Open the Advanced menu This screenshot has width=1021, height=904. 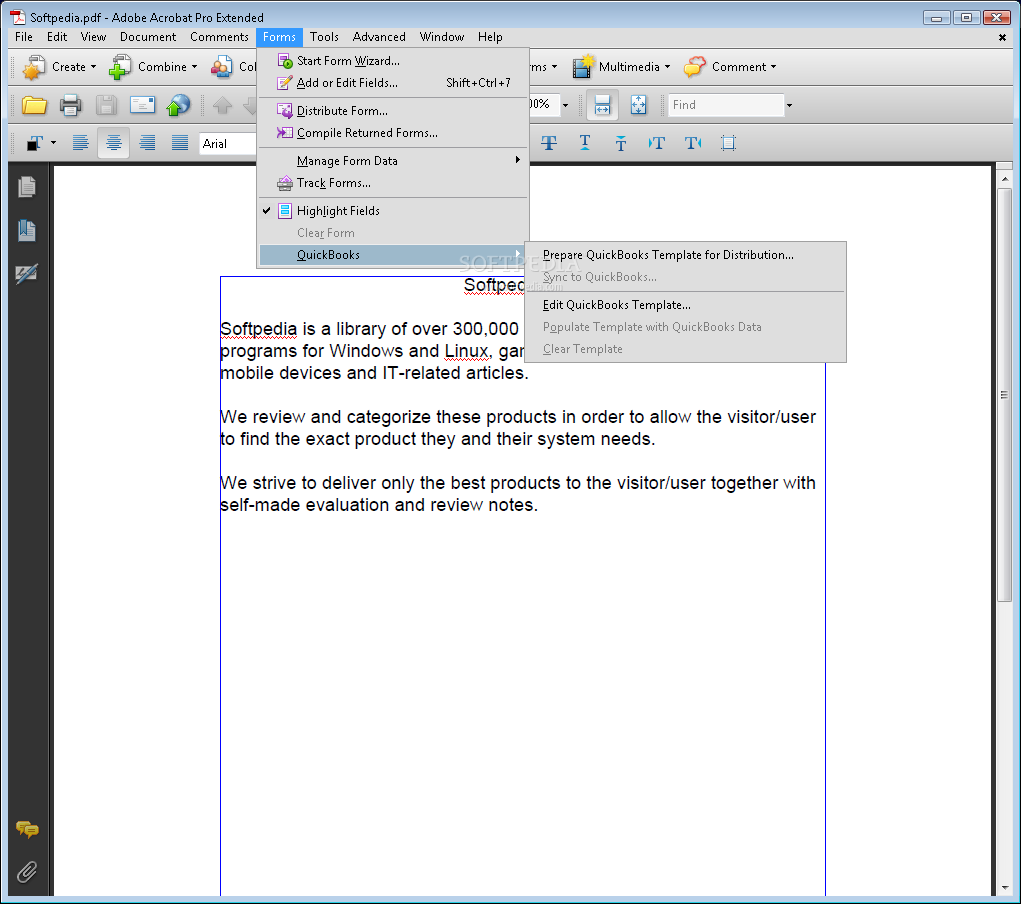pyautogui.click(x=379, y=37)
